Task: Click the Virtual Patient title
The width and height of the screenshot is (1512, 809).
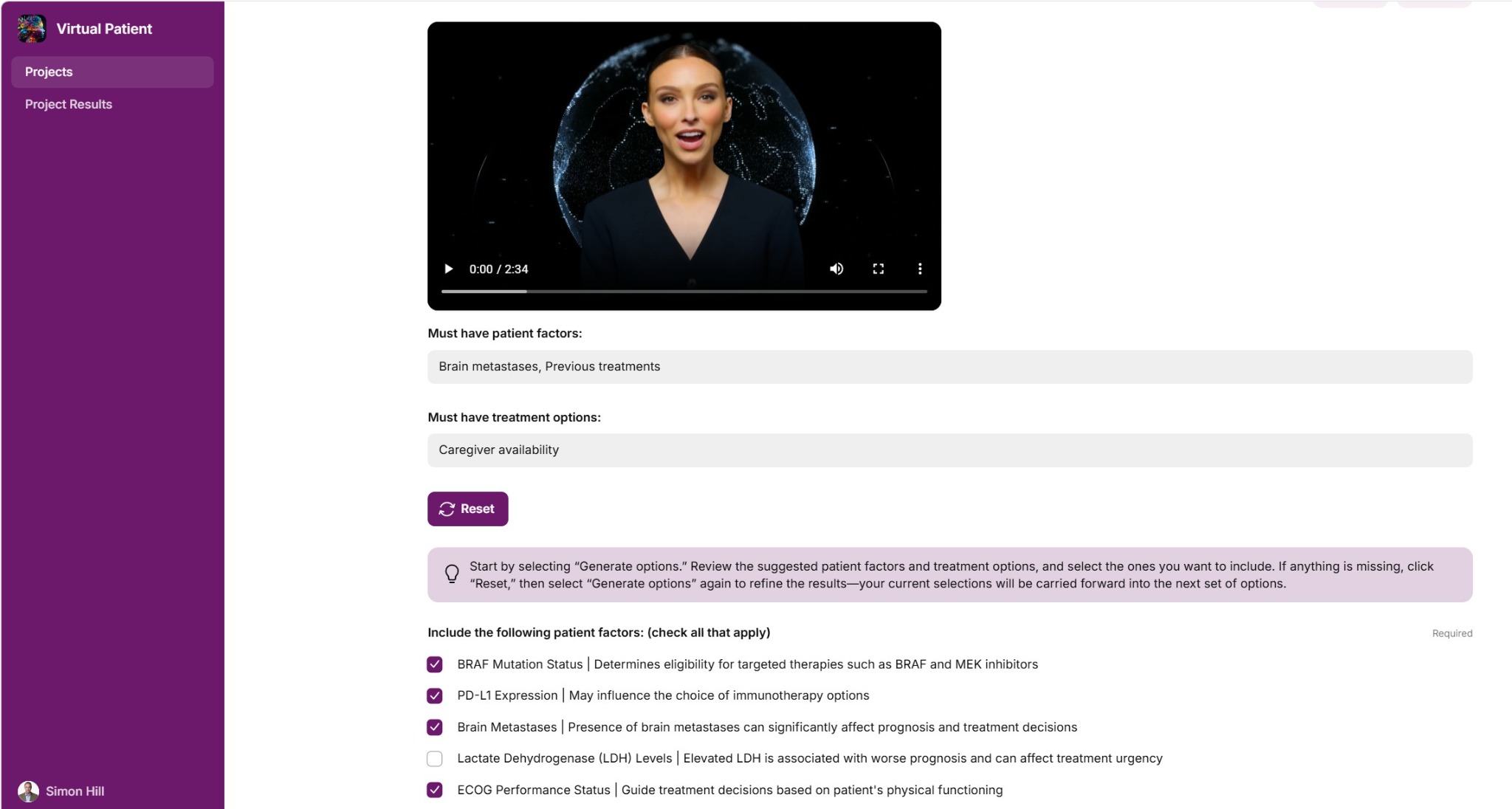Action: 104,29
